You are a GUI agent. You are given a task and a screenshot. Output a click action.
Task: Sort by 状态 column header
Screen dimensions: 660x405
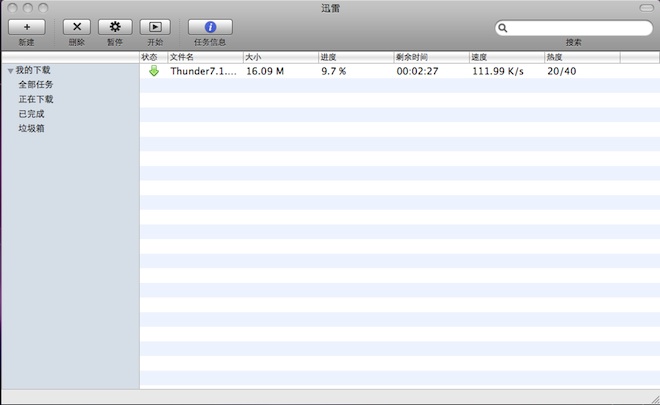point(154,57)
